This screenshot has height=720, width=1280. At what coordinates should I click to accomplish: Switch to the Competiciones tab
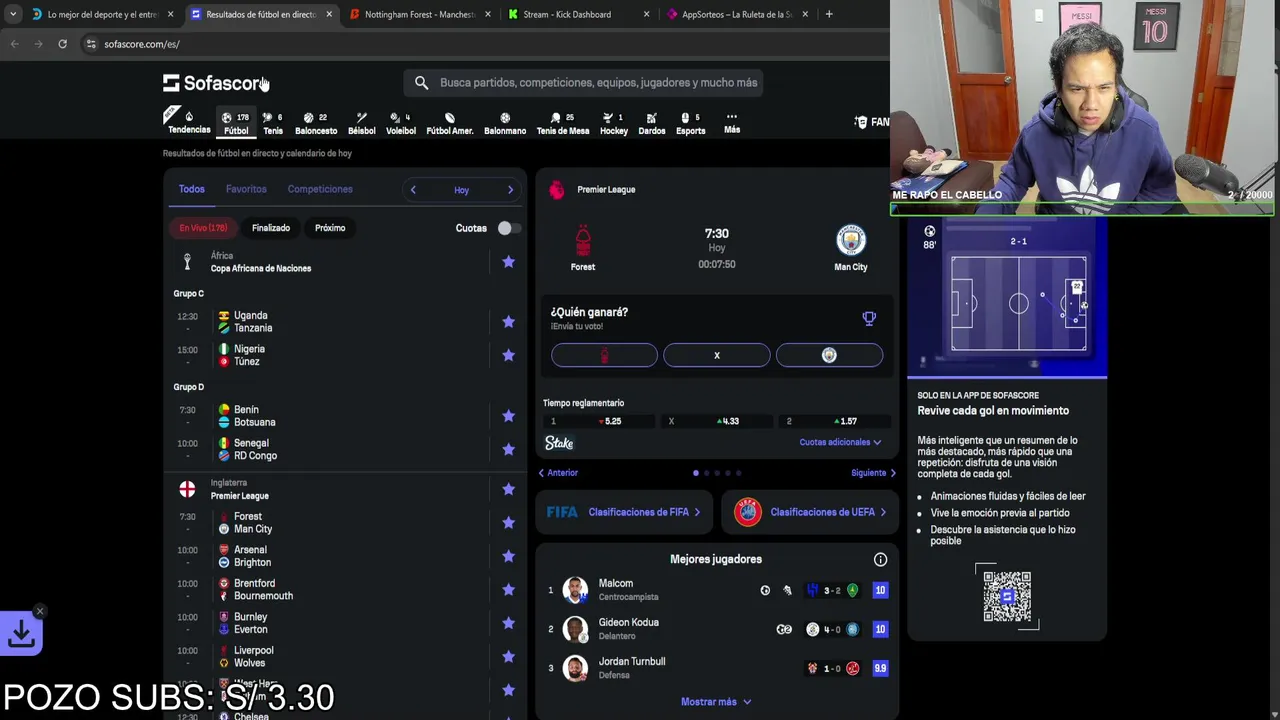320,189
